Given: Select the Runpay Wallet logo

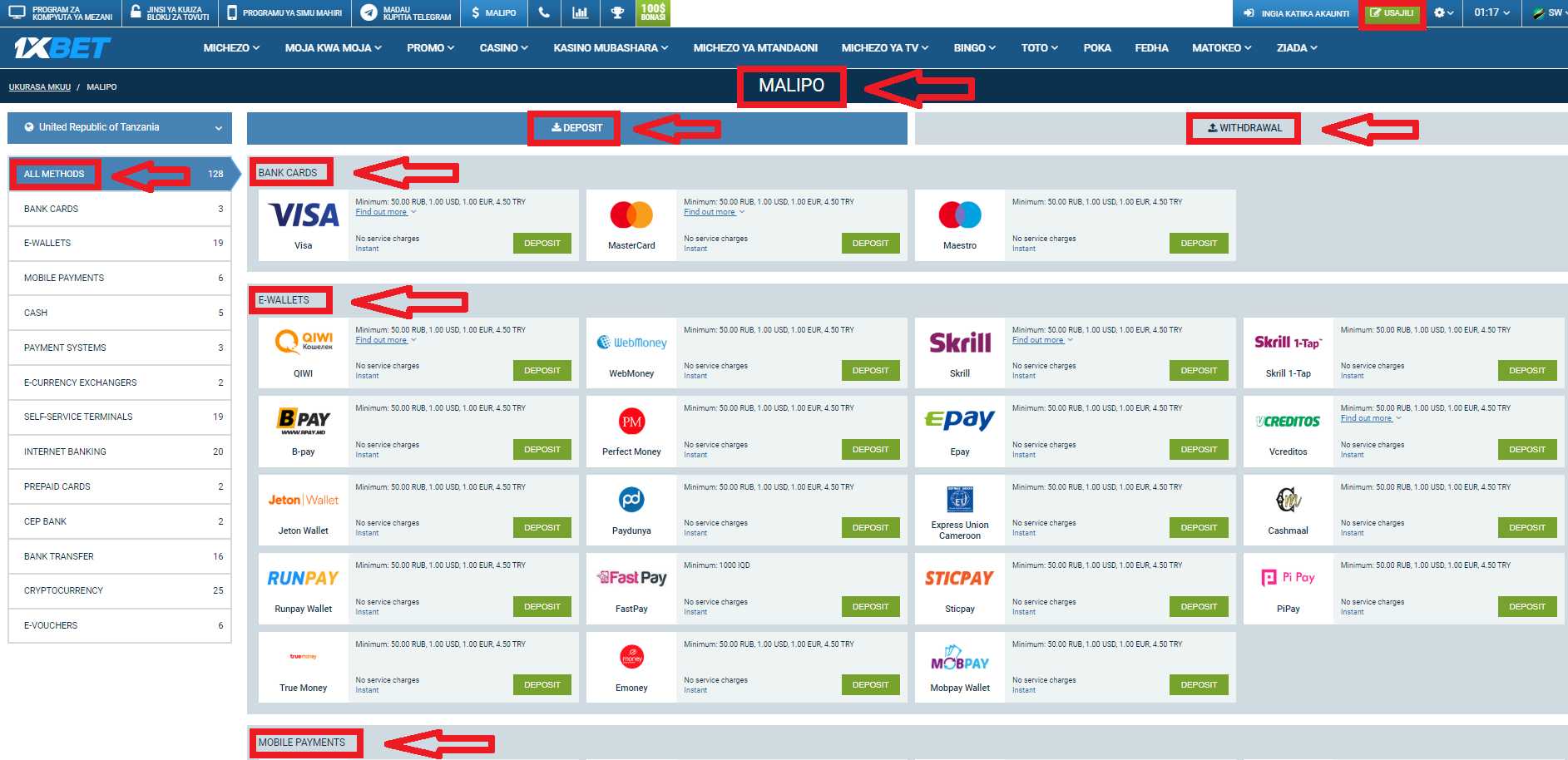Looking at the screenshot, I should [304, 578].
